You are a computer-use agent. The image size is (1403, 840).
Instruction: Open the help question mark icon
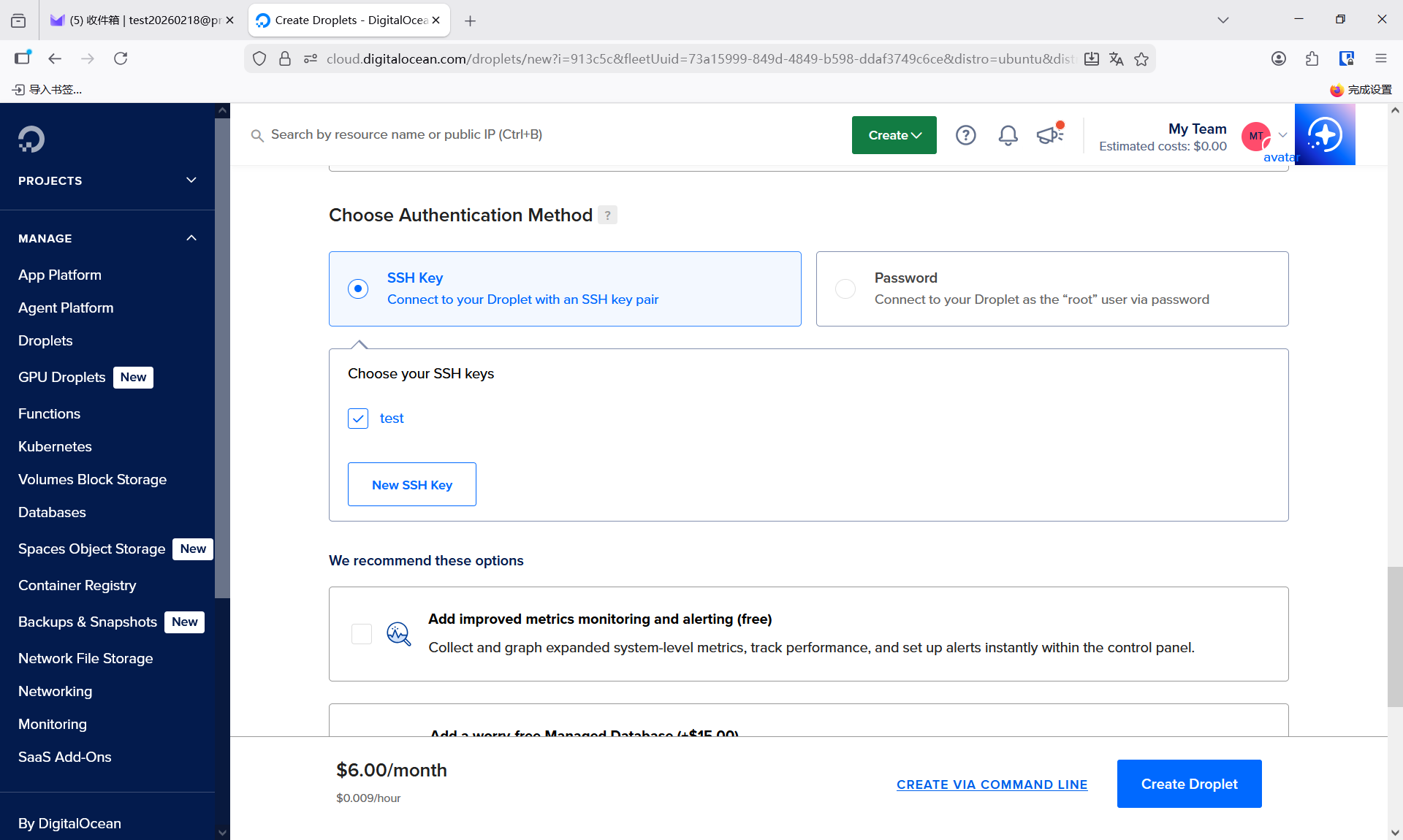tap(965, 135)
